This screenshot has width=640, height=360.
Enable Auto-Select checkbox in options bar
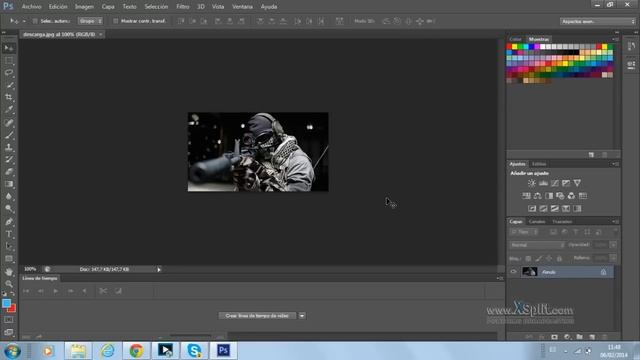pyautogui.click(x=35, y=21)
